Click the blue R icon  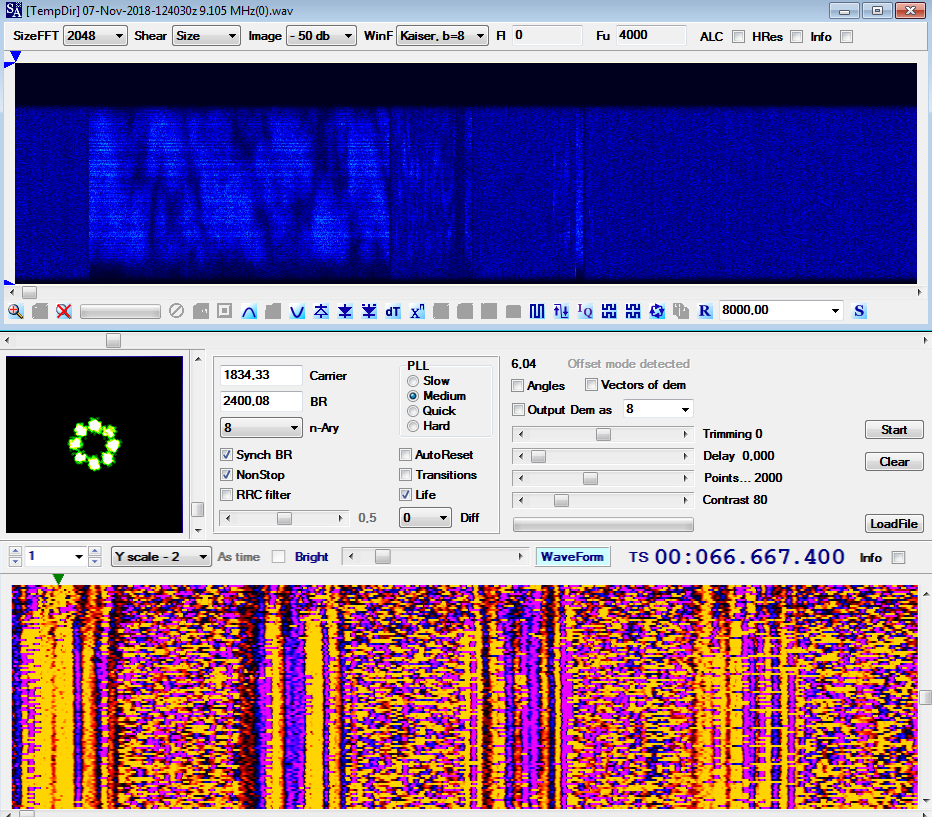click(705, 311)
